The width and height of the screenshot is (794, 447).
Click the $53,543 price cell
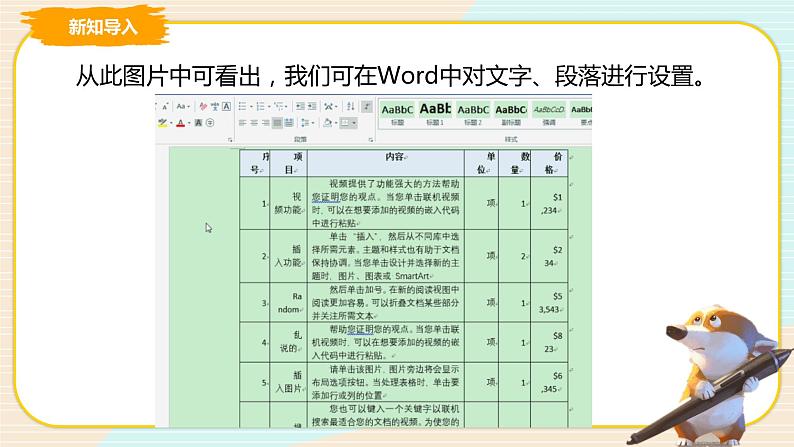[549, 303]
